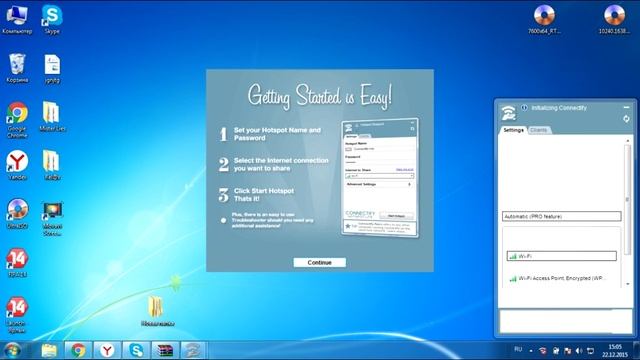Image resolution: width=640 pixels, height=360 pixels.
Task: Select the 14 game icon with single-line label
Action: (17, 263)
